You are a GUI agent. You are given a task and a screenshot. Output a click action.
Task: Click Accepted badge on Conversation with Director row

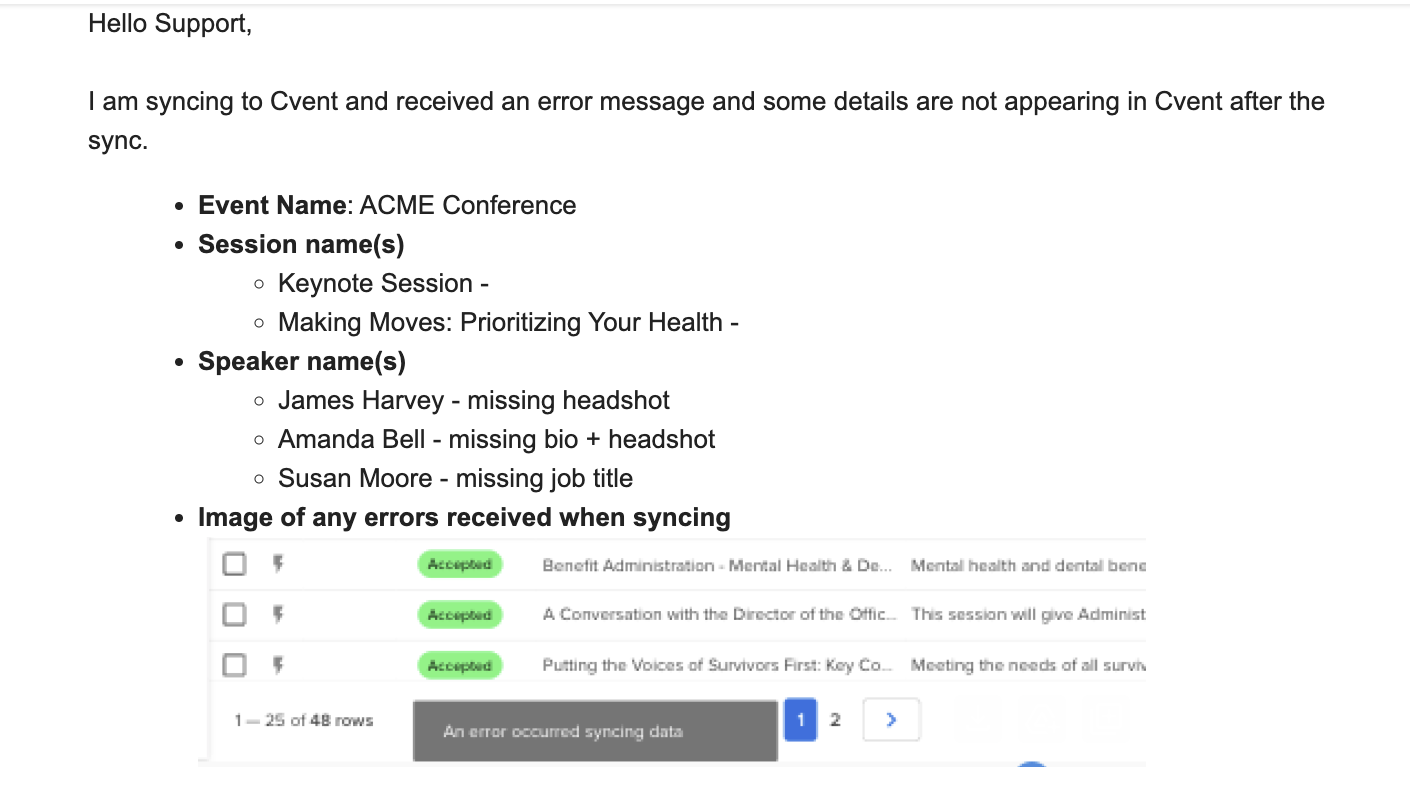pos(459,615)
